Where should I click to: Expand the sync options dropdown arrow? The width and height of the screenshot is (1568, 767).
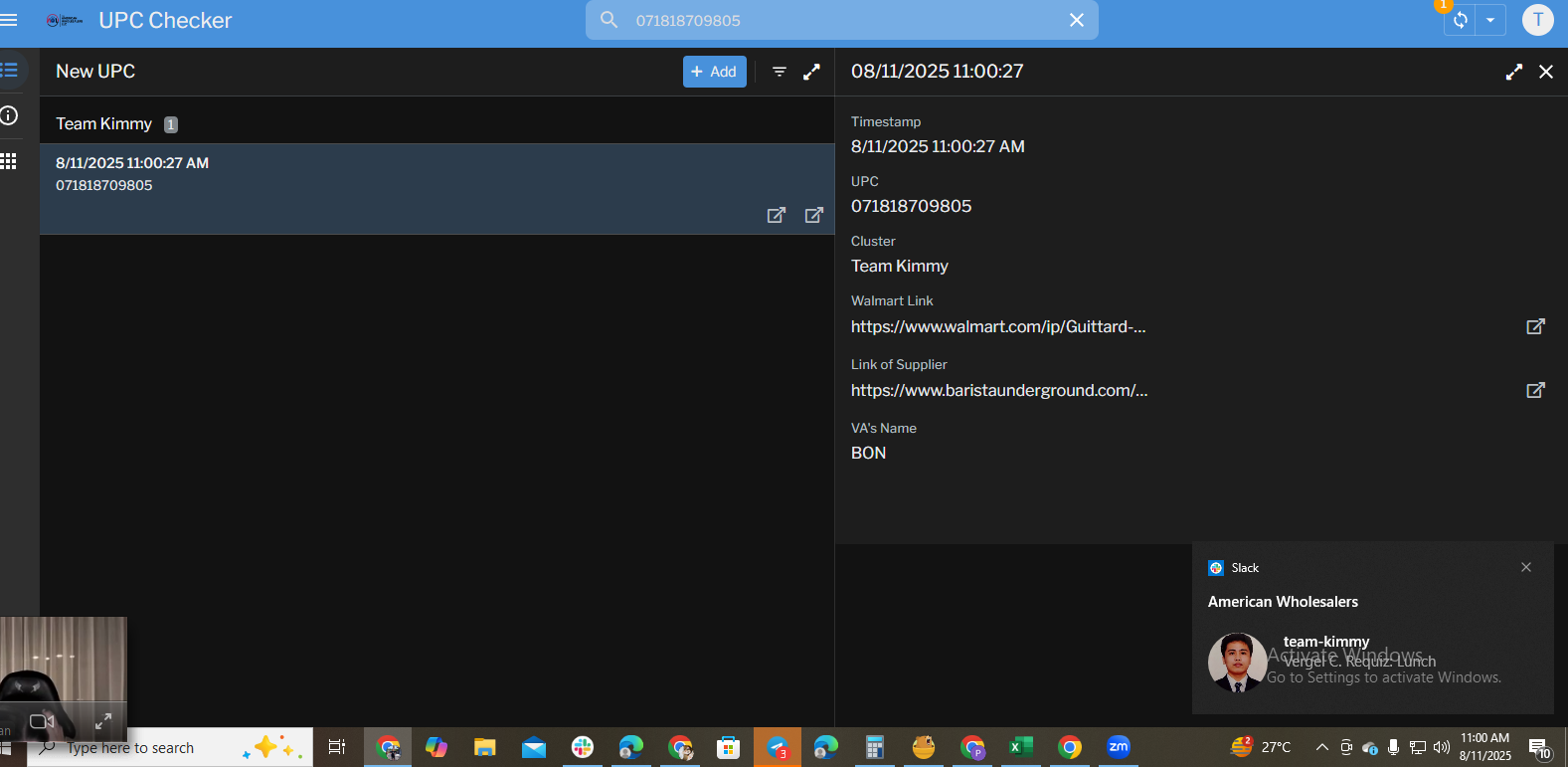[x=1489, y=20]
